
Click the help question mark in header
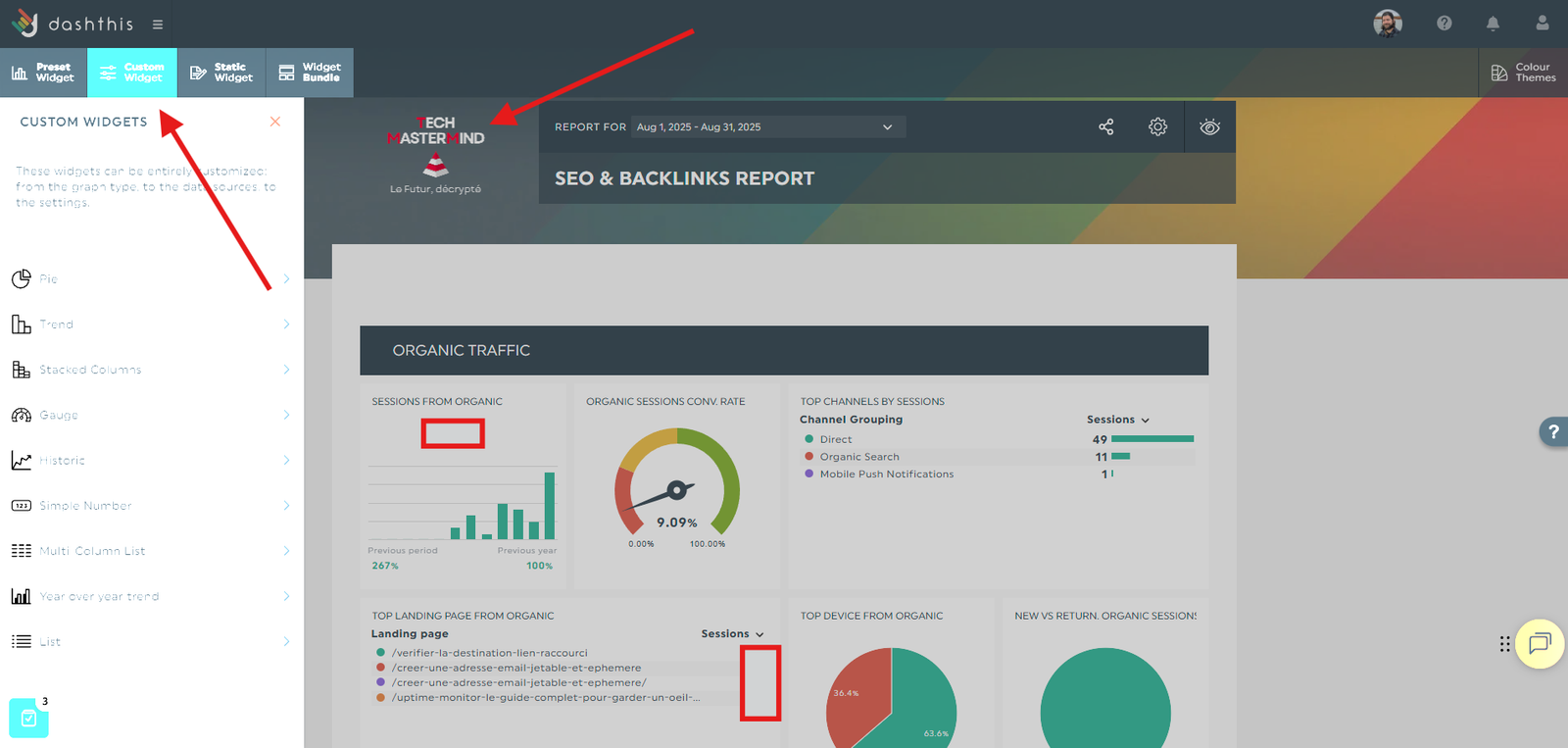coord(1444,24)
